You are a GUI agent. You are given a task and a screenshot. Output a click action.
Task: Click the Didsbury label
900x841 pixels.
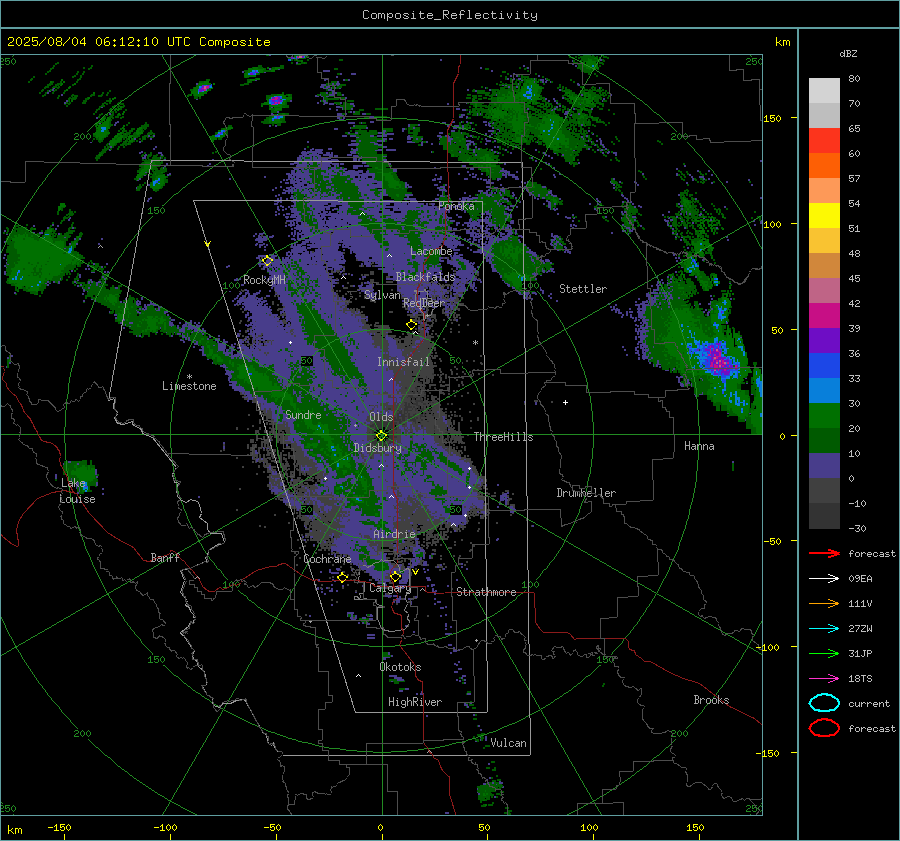point(377,448)
